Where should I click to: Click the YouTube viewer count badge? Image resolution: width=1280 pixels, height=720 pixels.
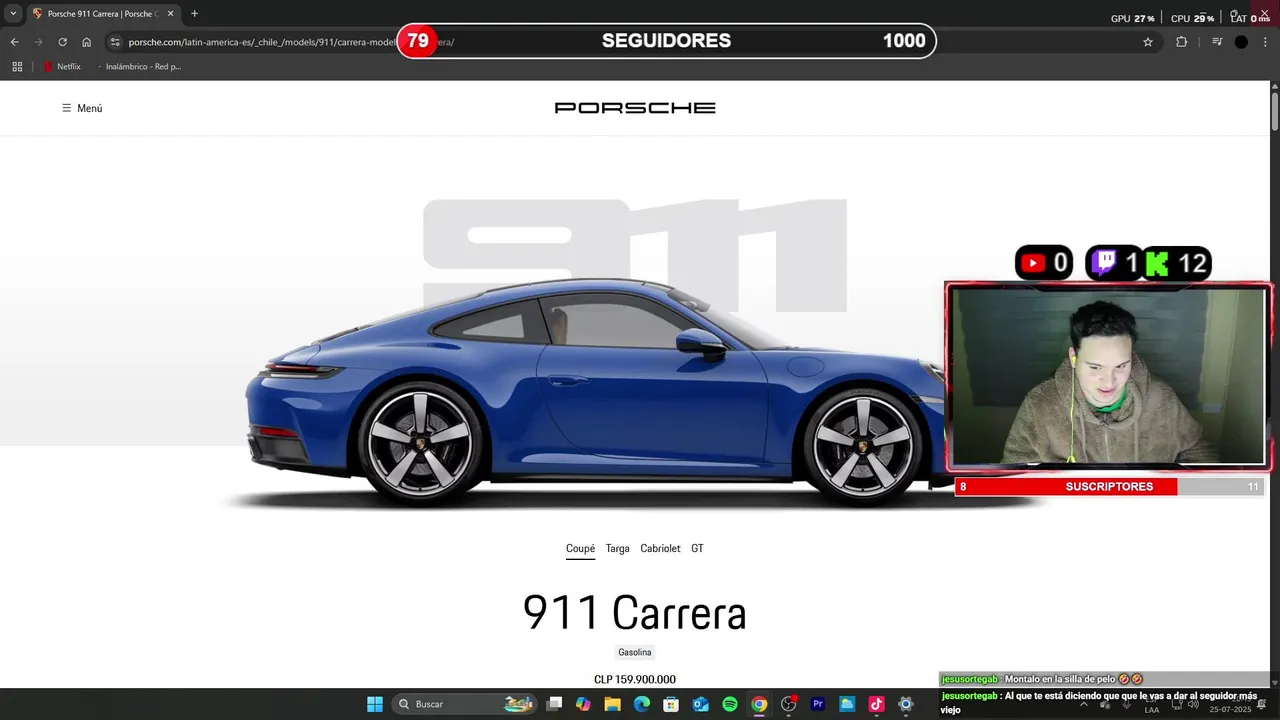(x=1044, y=263)
